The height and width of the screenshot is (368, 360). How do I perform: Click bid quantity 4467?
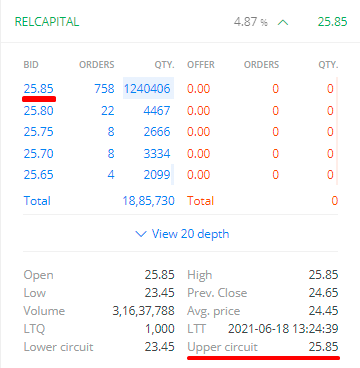157,110
